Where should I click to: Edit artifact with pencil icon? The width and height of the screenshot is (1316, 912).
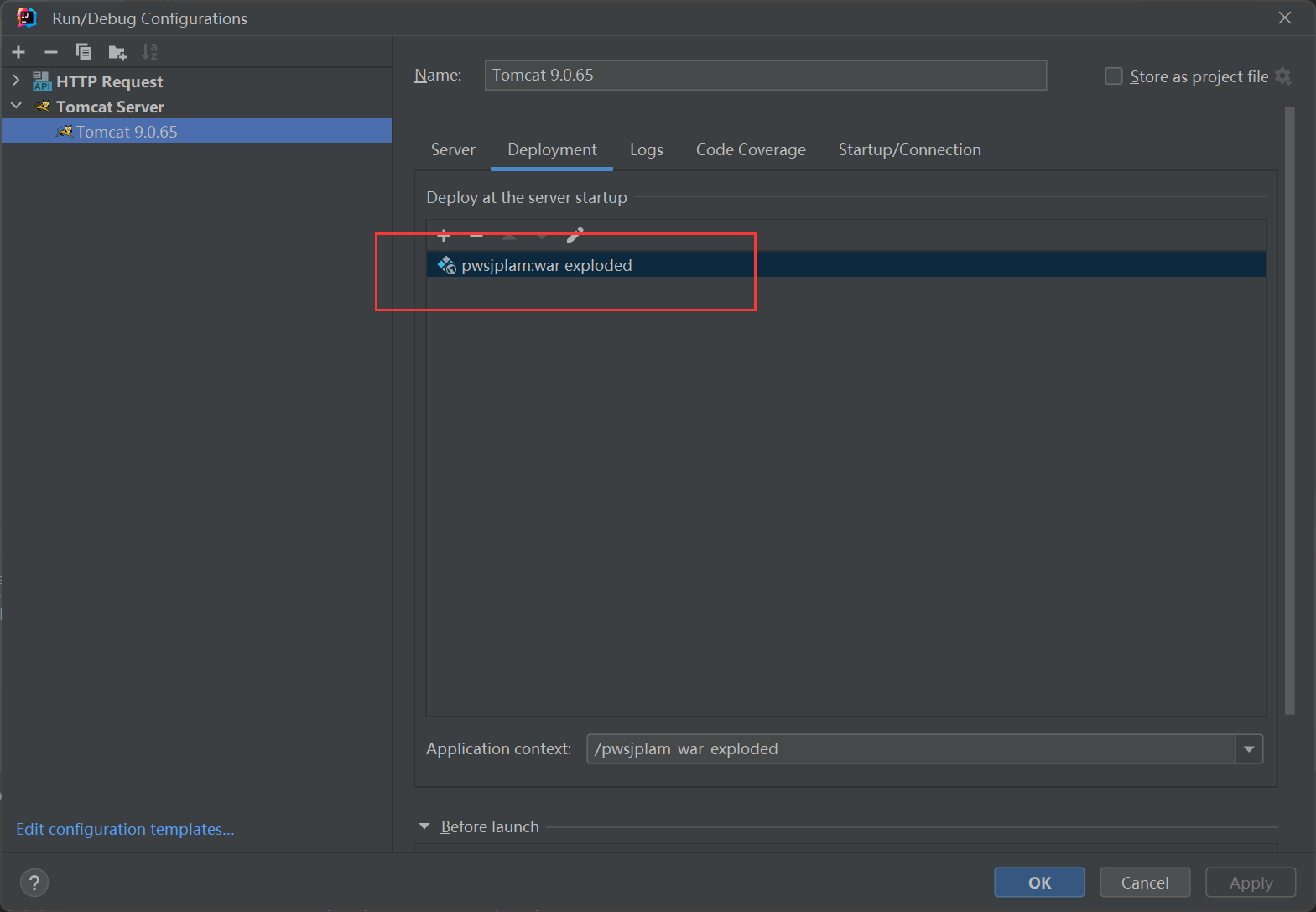(x=575, y=235)
